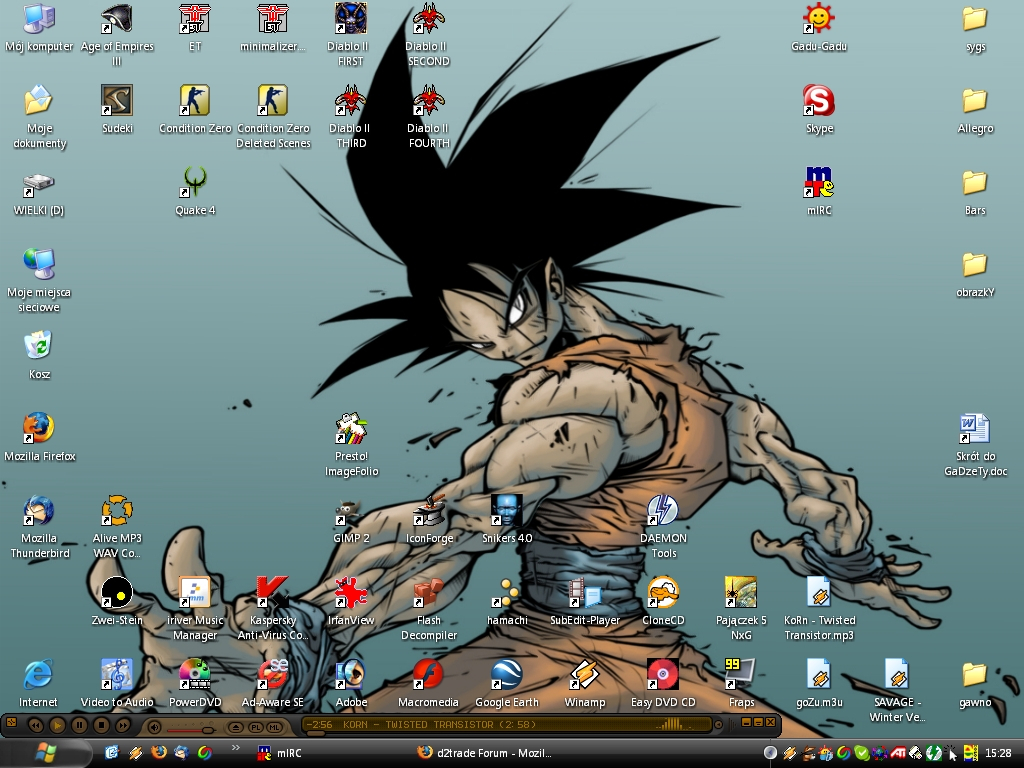This screenshot has width=1024, height=768.
Task: Select the Google Earth icon
Action: click(506, 675)
